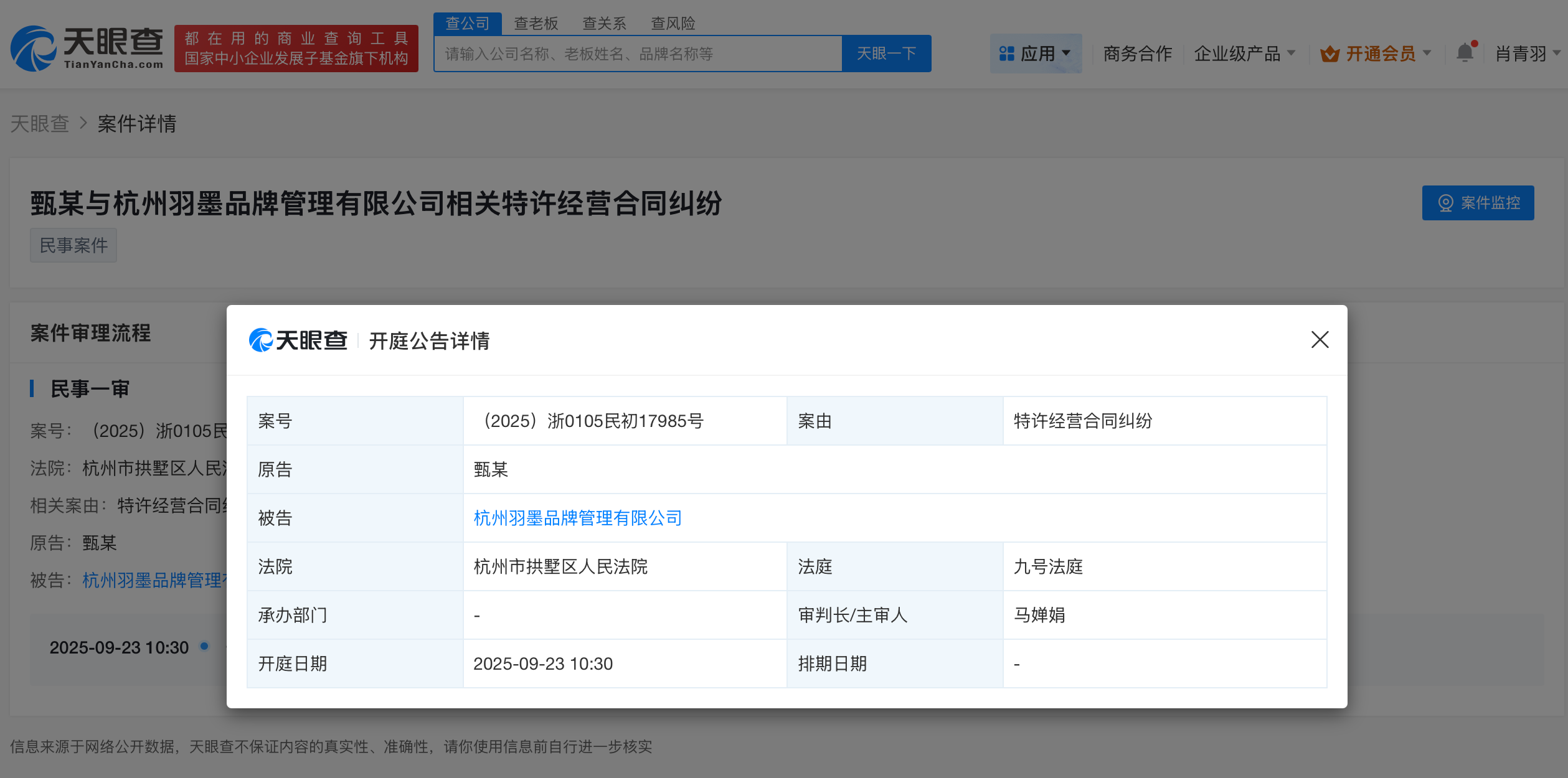Switch to the 查风险 tab
The height and width of the screenshot is (778, 1568).
(x=673, y=22)
